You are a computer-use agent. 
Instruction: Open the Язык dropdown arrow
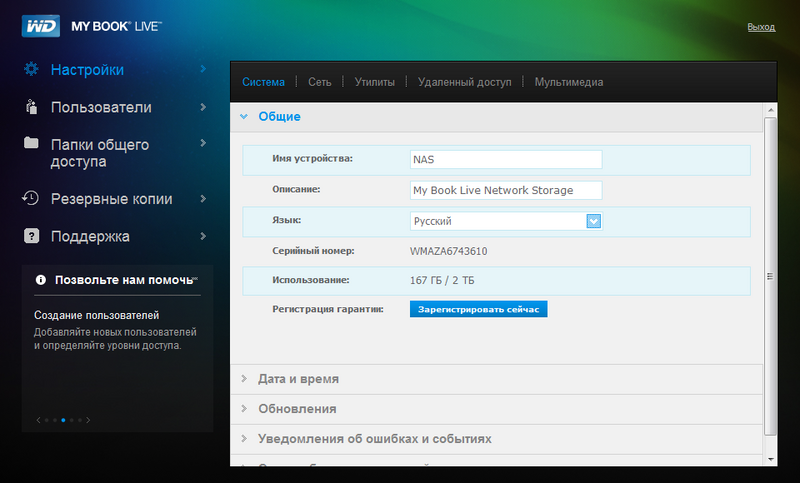point(593,221)
